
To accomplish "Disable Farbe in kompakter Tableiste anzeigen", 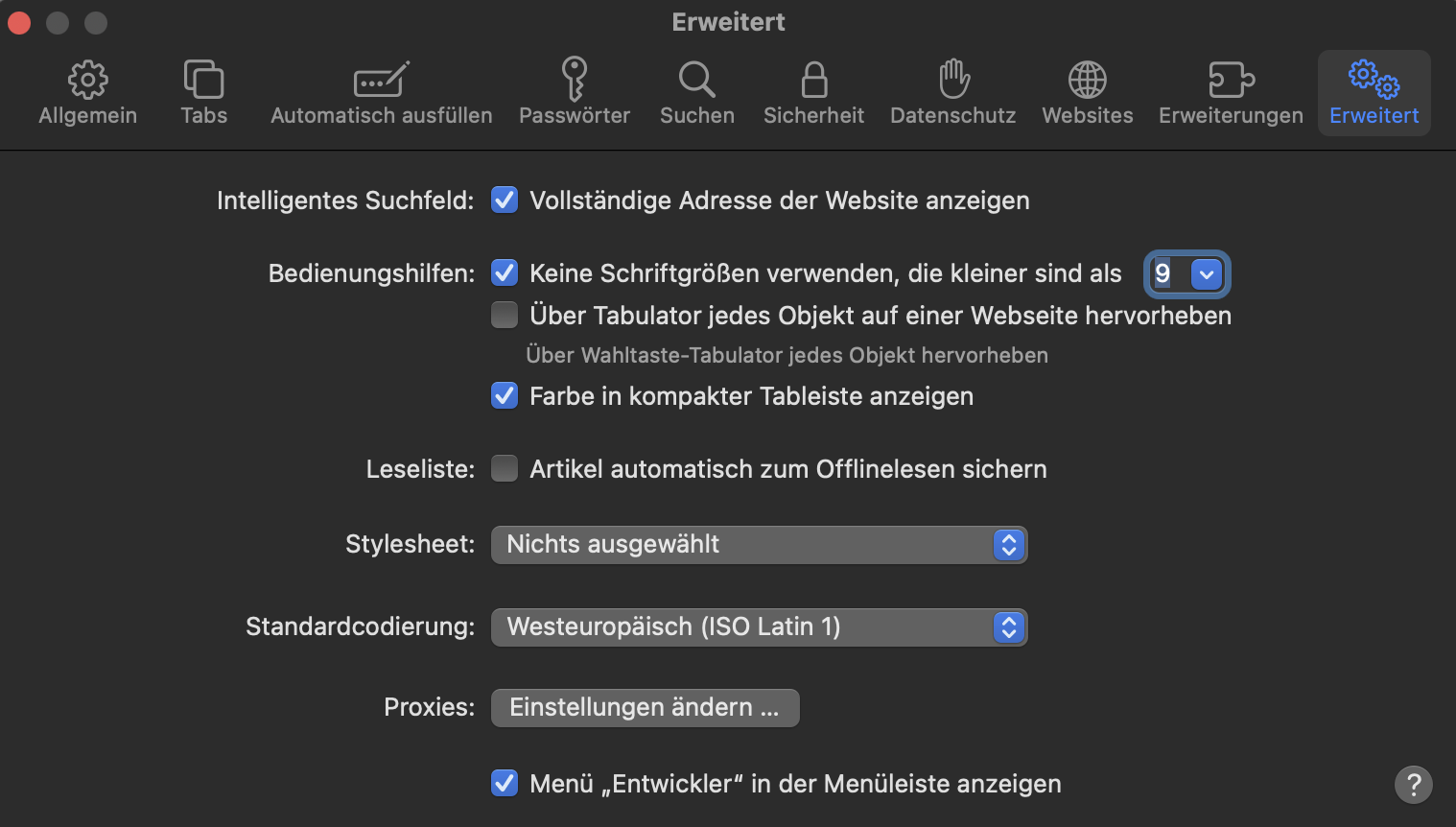I will click(x=505, y=395).
